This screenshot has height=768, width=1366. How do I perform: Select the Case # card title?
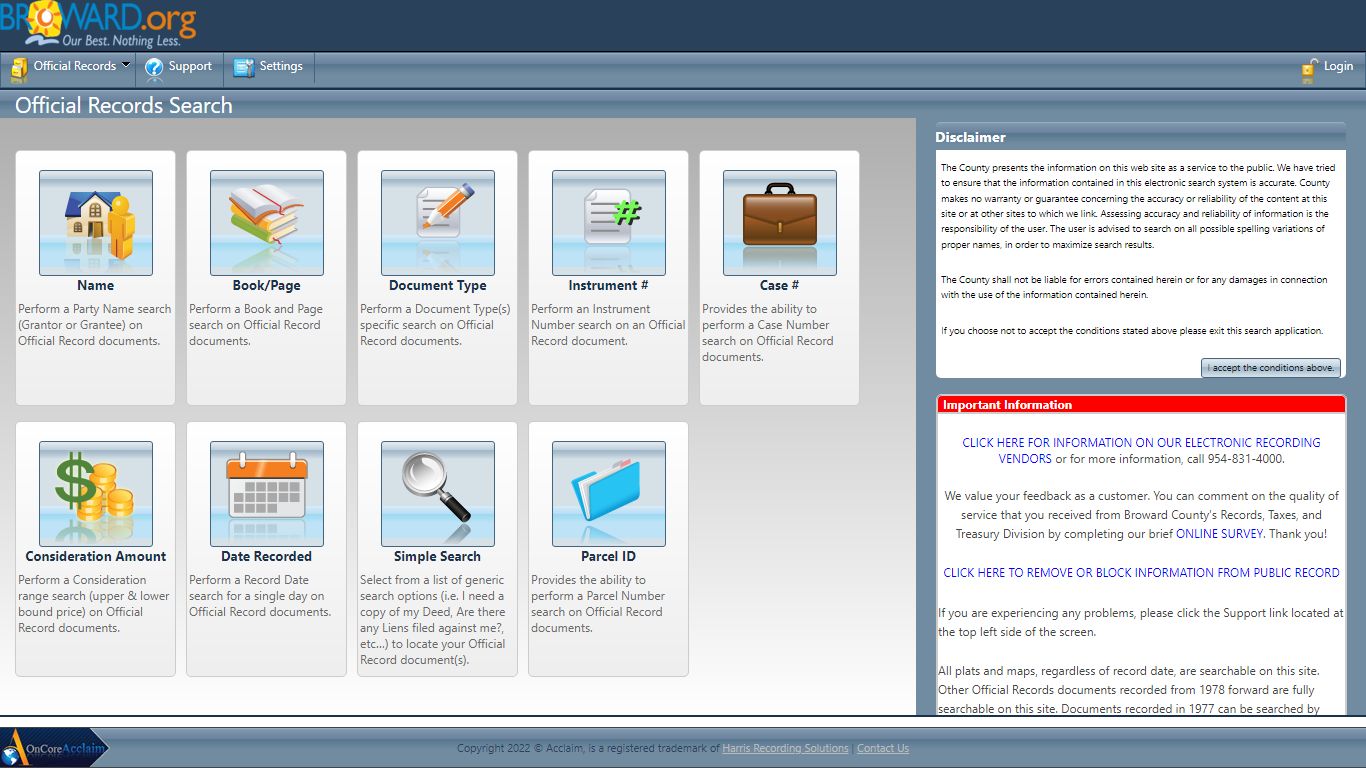(780, 286)
